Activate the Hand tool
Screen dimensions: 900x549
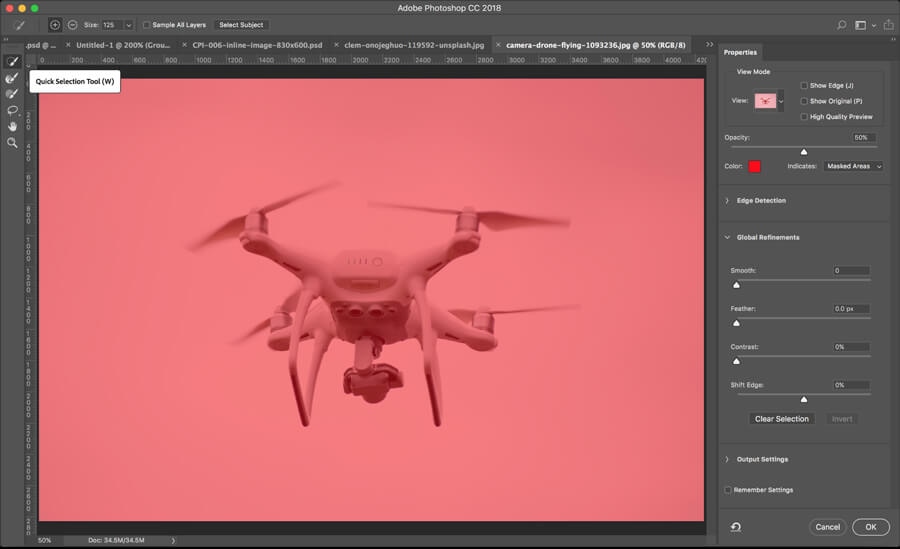click(x=13, y=126)
